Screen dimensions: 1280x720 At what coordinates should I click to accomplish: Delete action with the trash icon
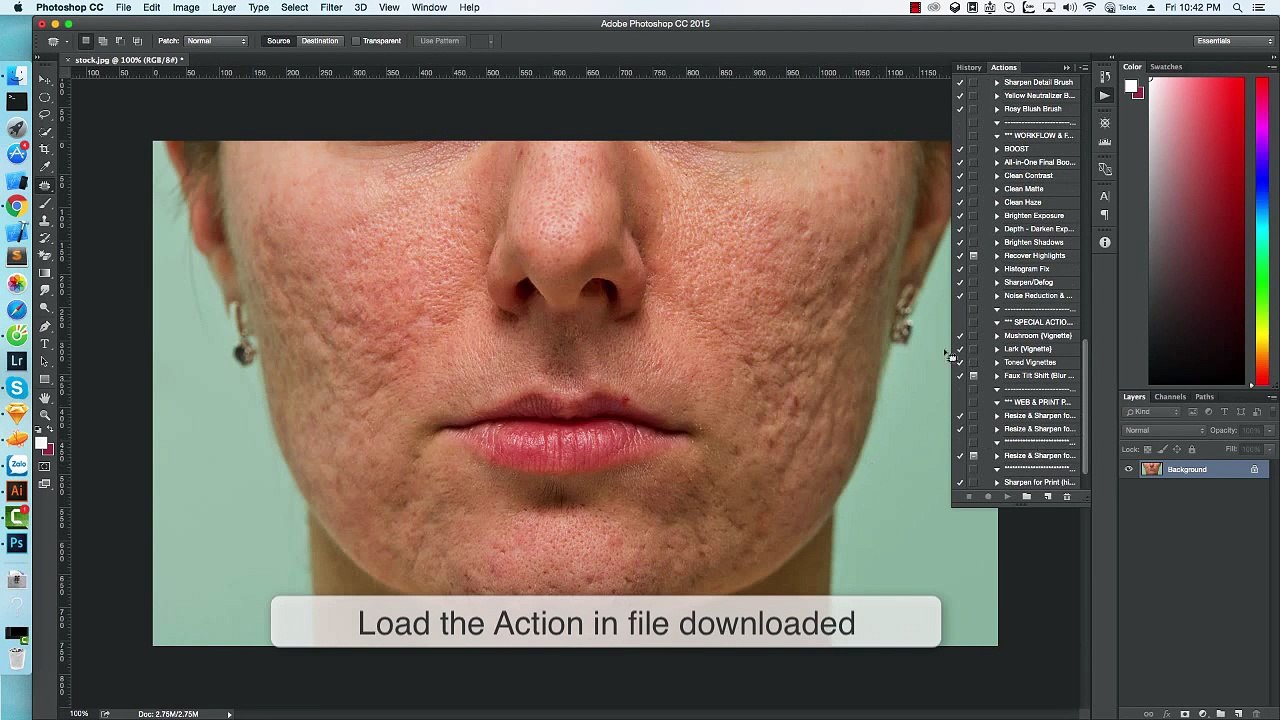pyautogui.click(x=1066, y=497)
